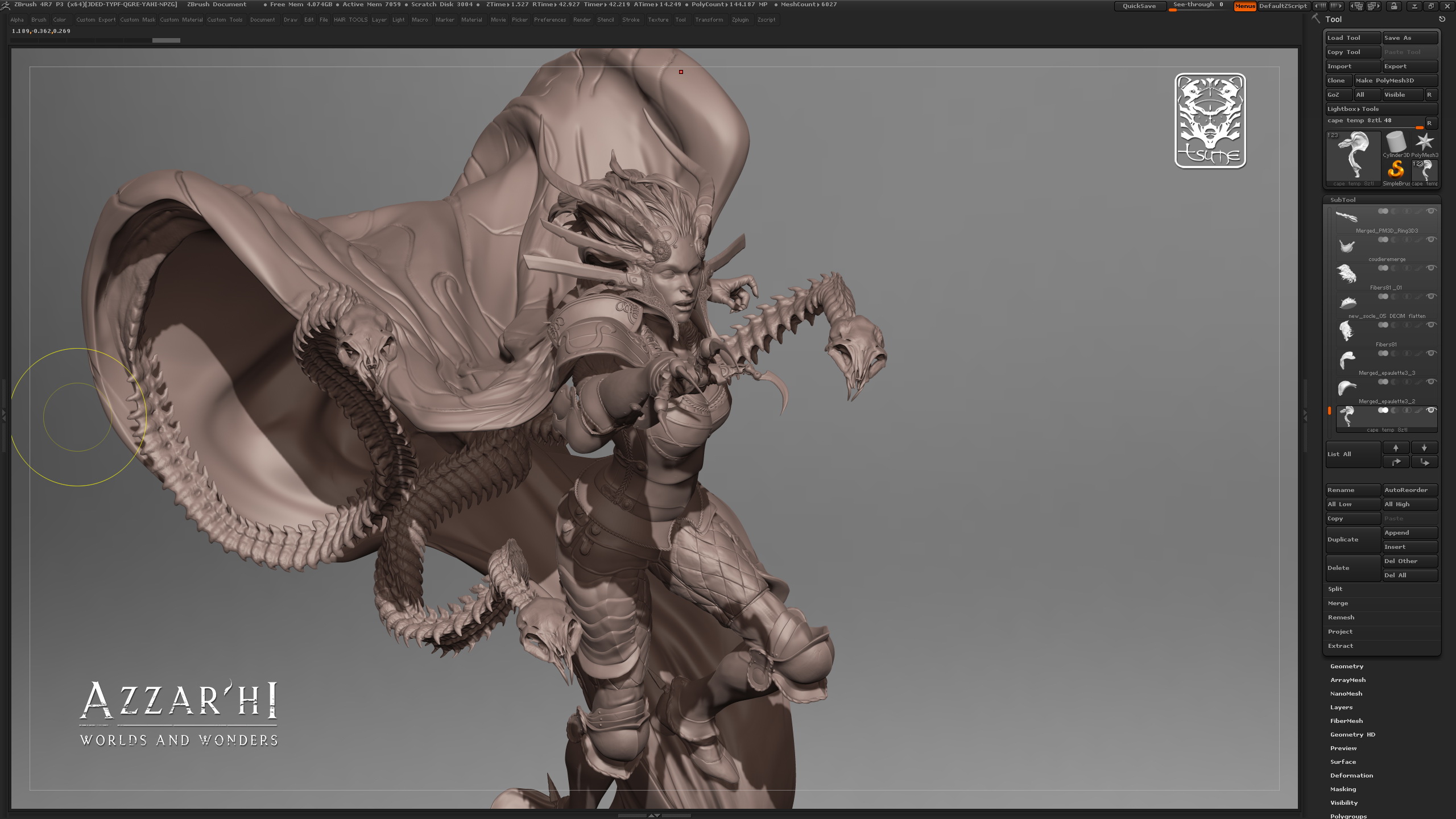The image size is (1456, 819).
Task: Move subtool down with the down arrow
Action: click(x=1424, y=448)
